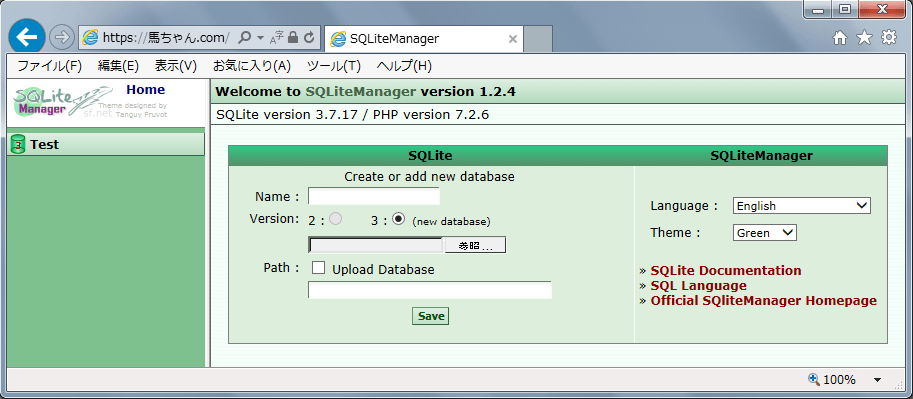Open the 表示(V) menu
Image resolution: width=913 pixels, height=399 pixels.
click(176, 66)
